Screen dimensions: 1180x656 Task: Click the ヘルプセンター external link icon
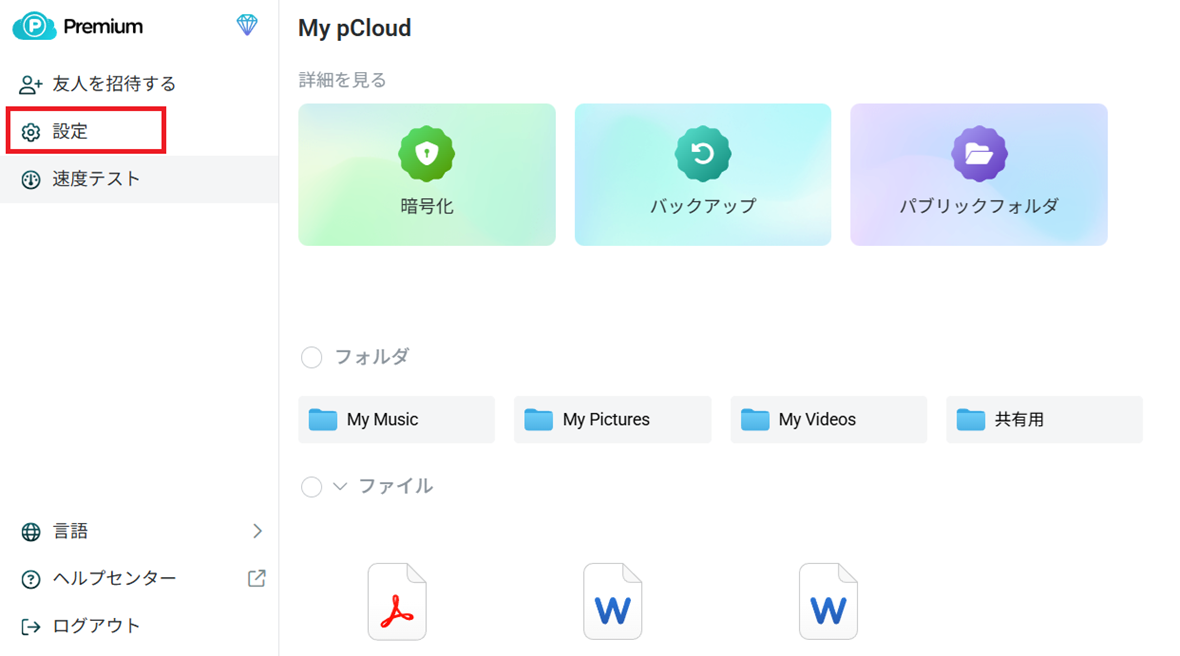coord(257,578)
